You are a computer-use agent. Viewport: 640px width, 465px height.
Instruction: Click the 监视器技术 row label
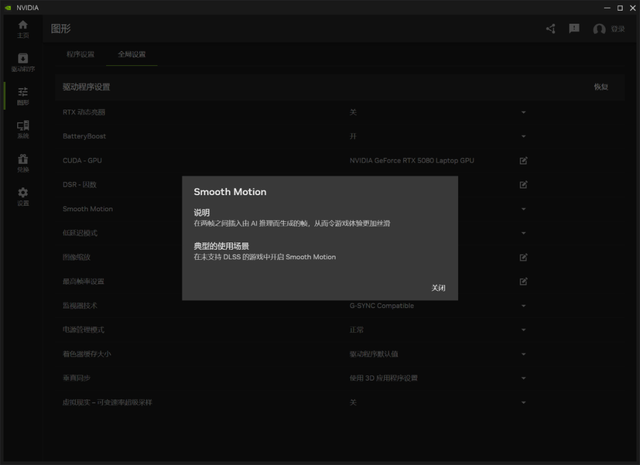pyautogui.click(x=80, y=306)
